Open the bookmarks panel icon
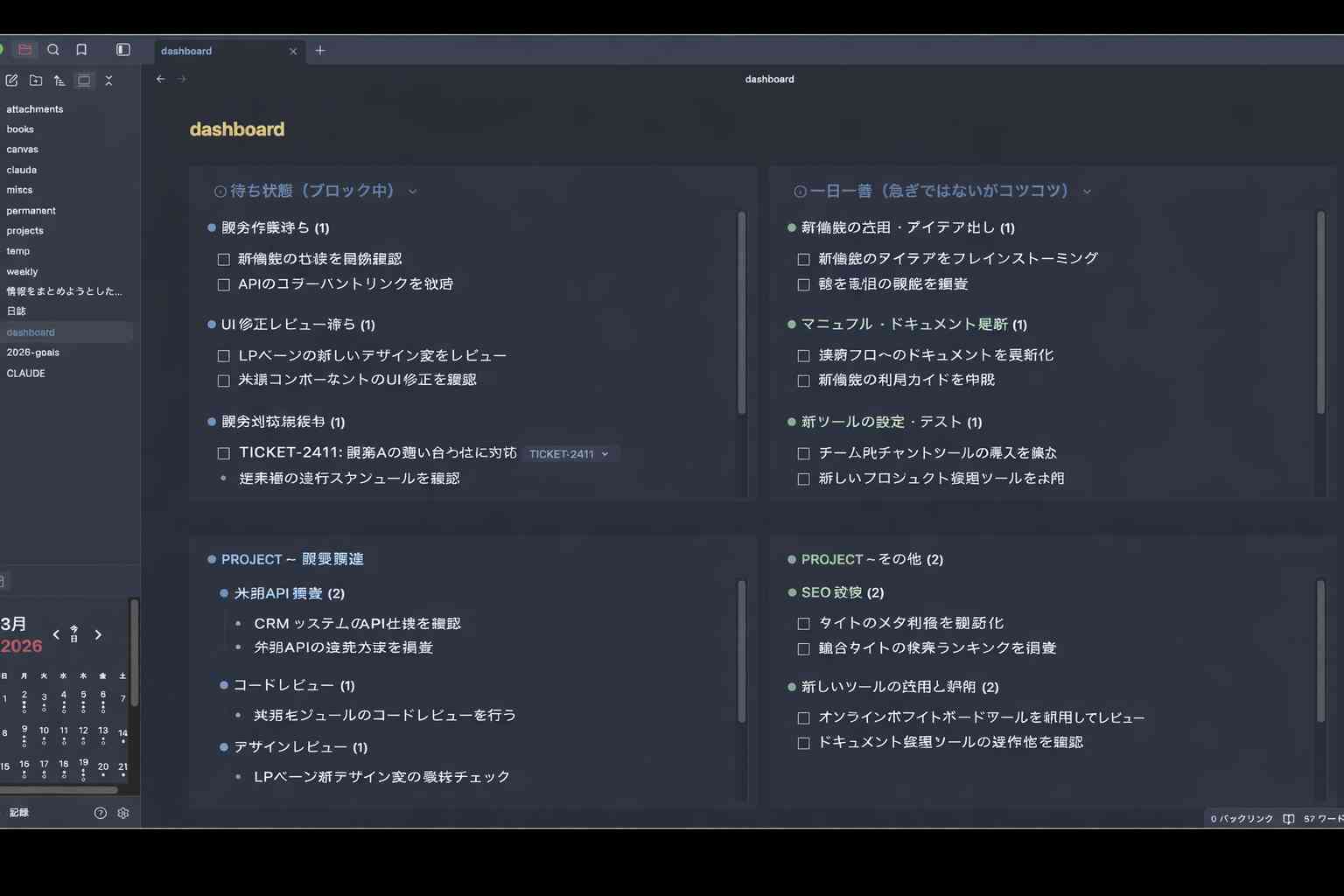1344x896 pixels. pyautogui.click(x=81, y=50)
